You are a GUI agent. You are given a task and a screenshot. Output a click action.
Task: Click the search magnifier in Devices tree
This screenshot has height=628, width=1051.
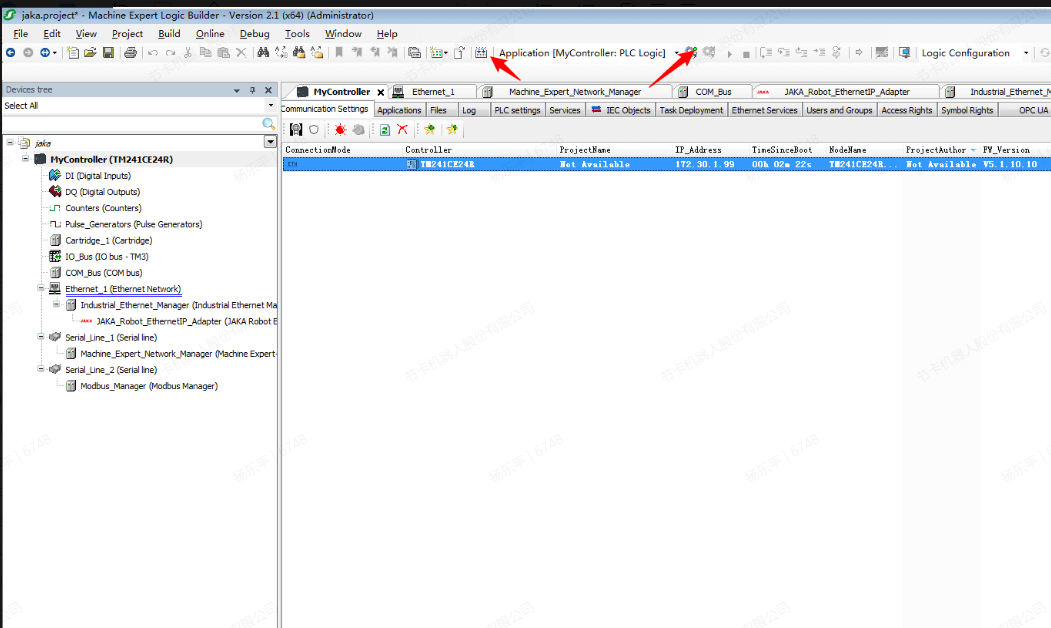coord(268,123)
